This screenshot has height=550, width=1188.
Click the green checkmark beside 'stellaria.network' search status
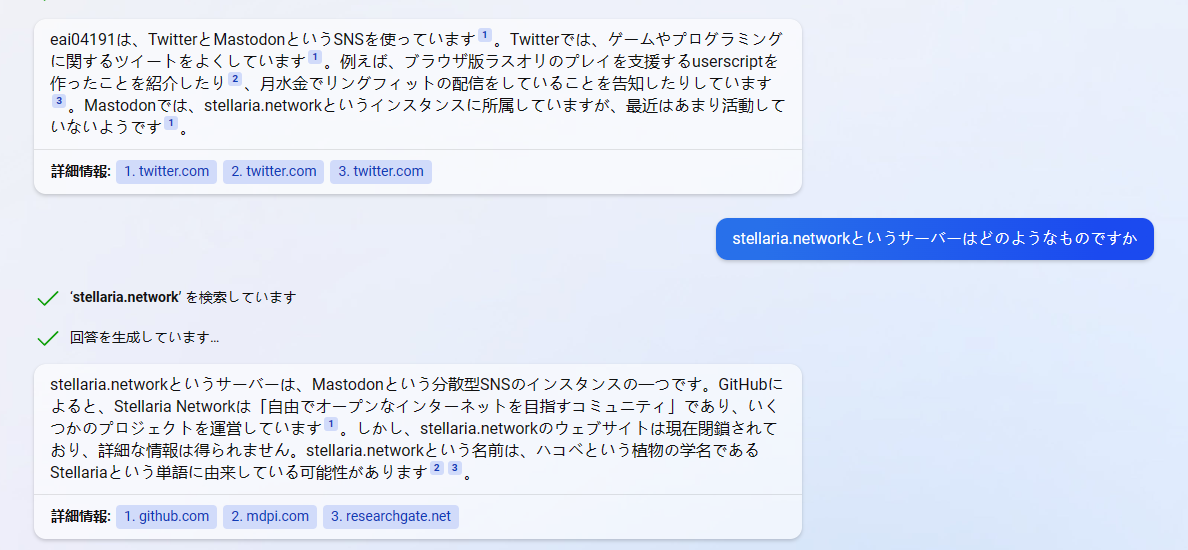point(48,298)
